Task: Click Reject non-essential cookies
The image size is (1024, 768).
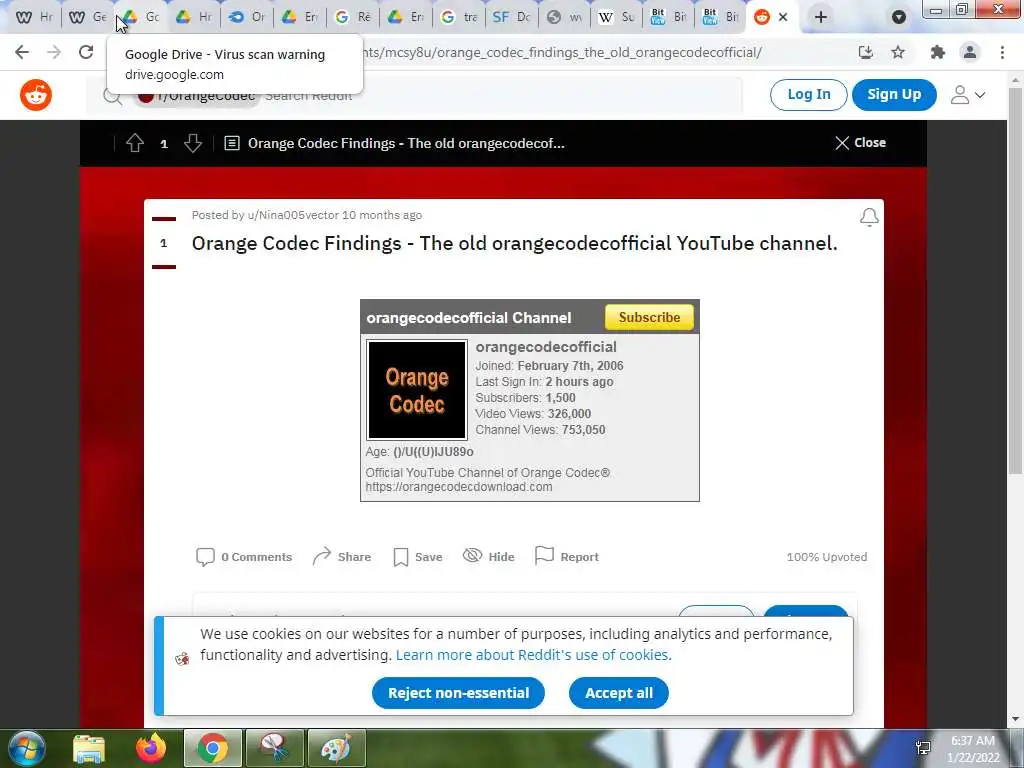Action: pos(458,693)
